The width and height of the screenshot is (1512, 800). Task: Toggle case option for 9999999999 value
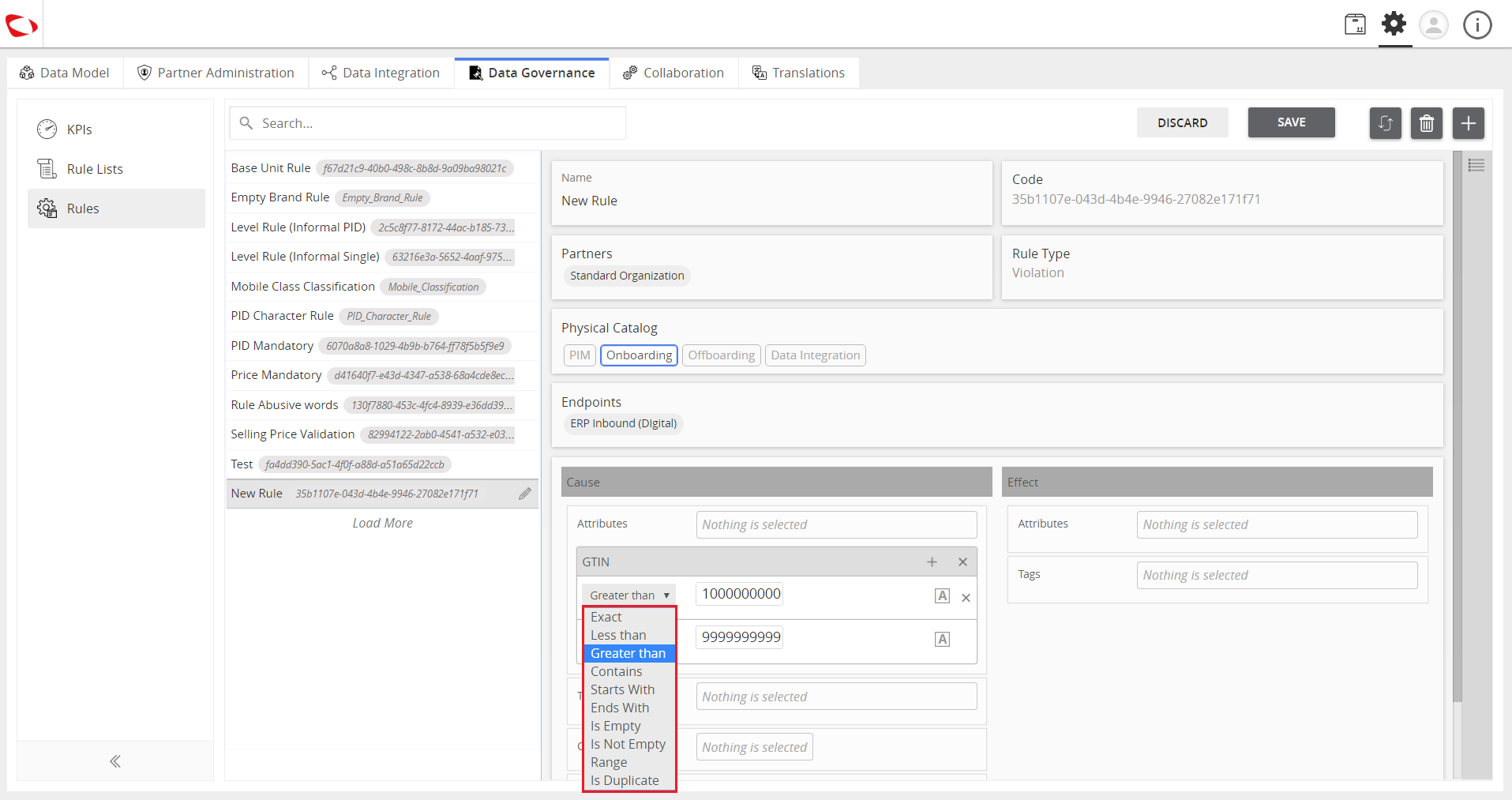coord(942,640)
